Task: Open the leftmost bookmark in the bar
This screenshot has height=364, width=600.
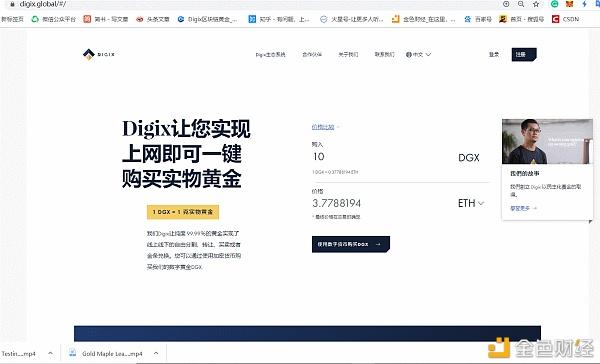Action: pos(12,19)
